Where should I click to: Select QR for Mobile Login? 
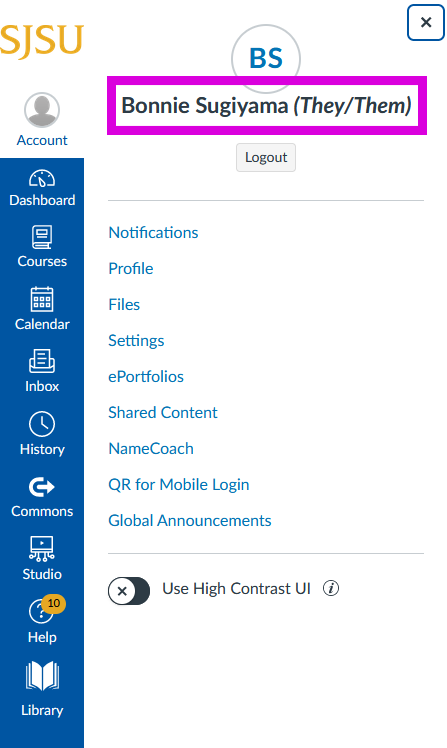(x=178, y=485)
